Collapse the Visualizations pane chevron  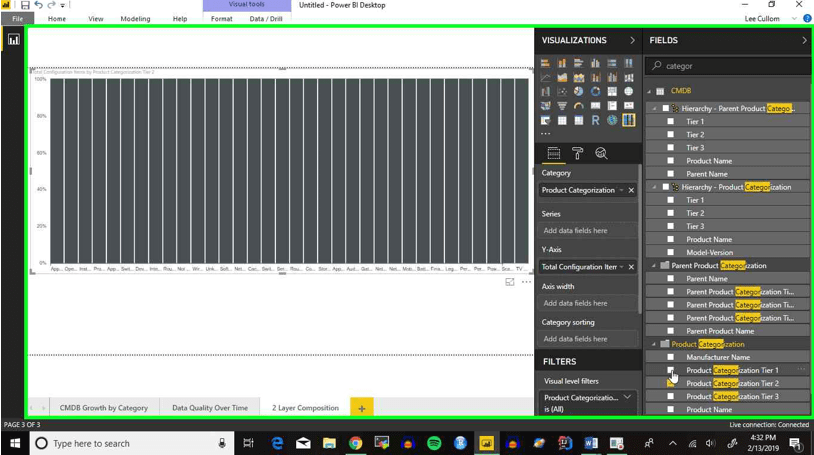click(x=632, y=41)
